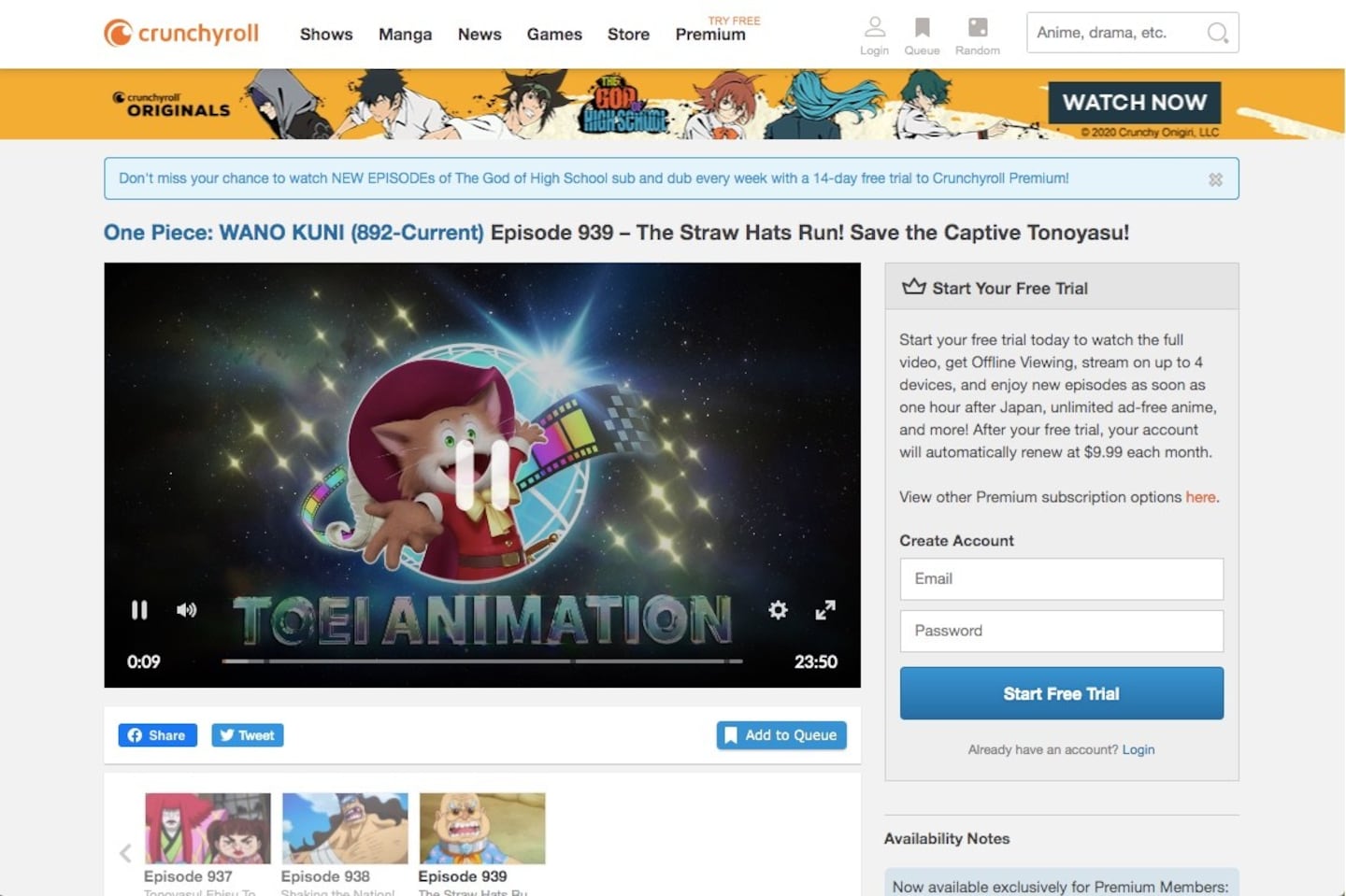The width and height of the screenshot is (1346, 896).
Task: Open the Shows menu
Action: click(326, 35)
